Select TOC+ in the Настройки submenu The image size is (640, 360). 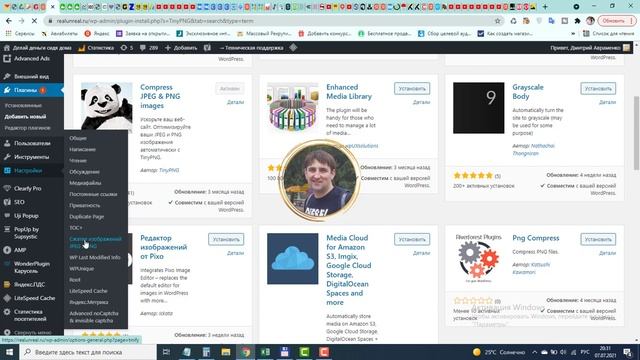(76, 228)
